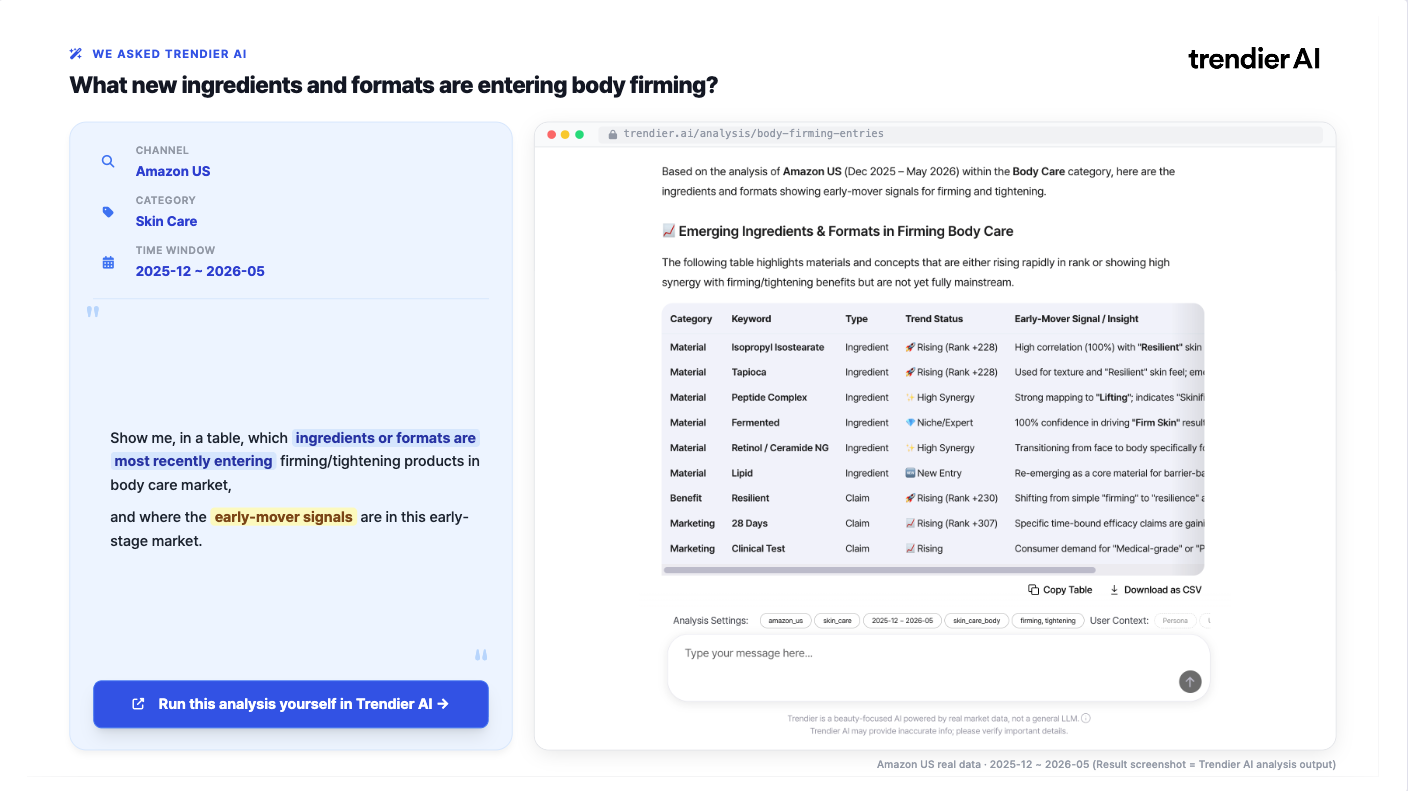The width and height of the screenshot is (1408, 791).
Task: Click the magic wand icon by We Asked Trendier AI
Action: [x=76, y=54]
